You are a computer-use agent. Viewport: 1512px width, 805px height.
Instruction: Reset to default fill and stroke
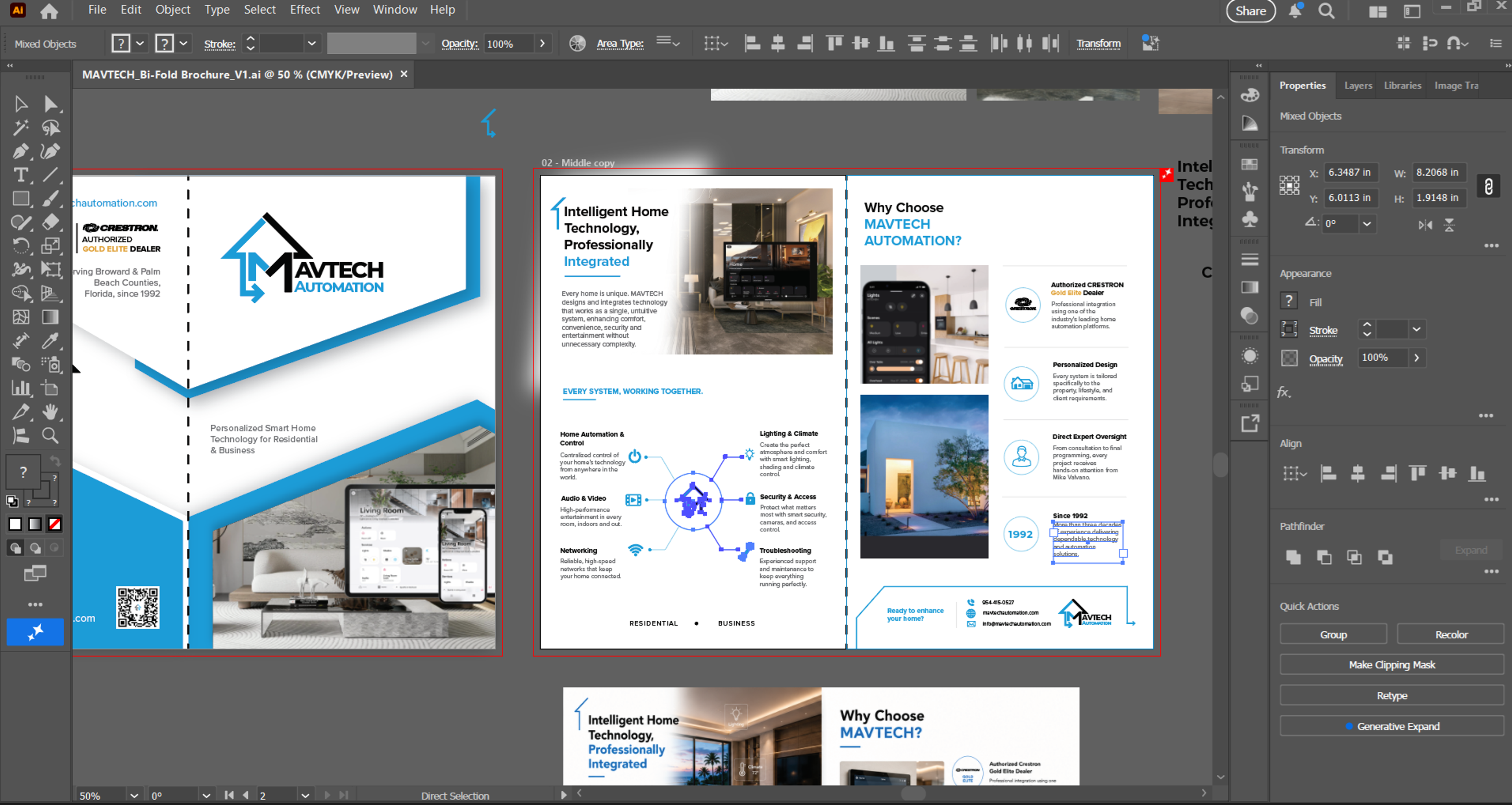(x=12, y=501)
